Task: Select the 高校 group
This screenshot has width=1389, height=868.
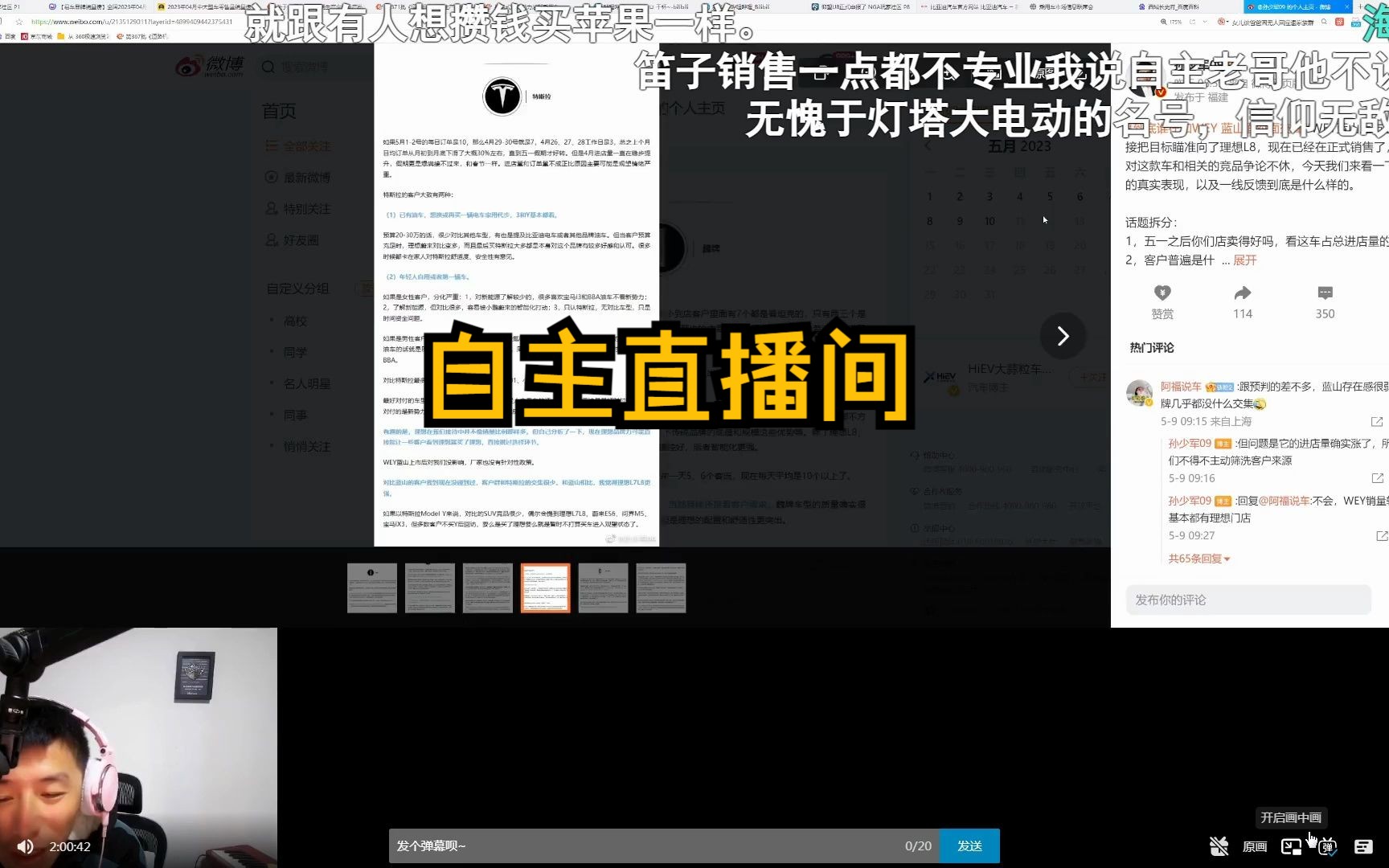Action: (x=295, y=321)
